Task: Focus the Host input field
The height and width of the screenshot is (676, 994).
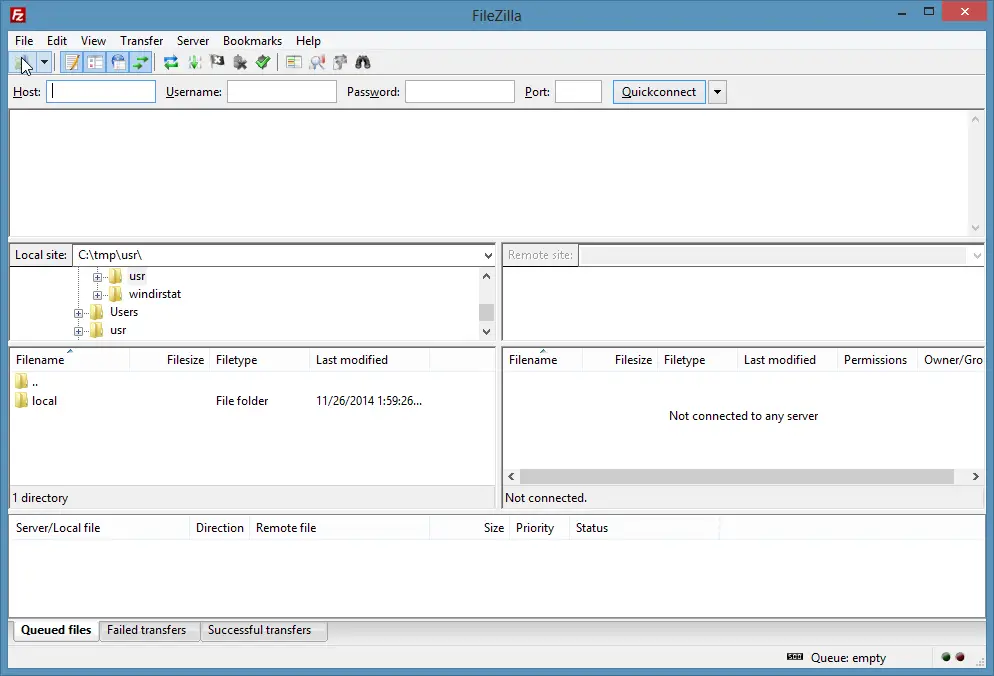Action: click(101, 92)
